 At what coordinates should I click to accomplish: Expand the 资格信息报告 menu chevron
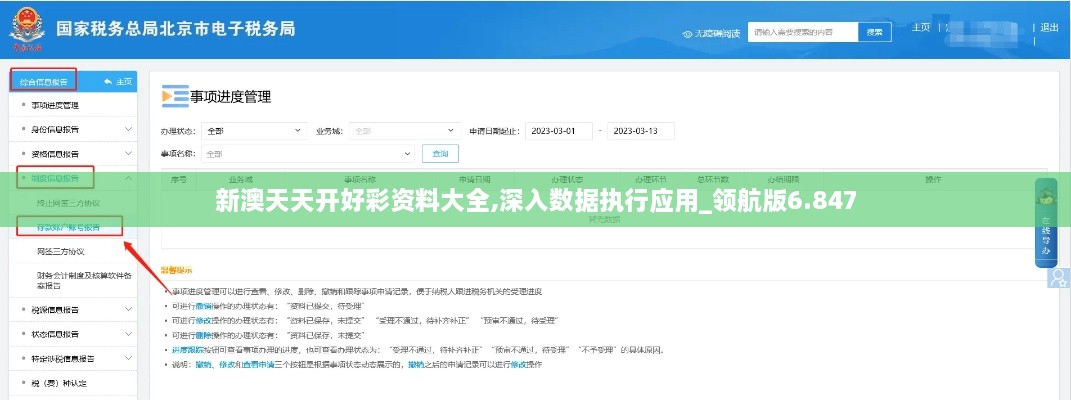128,154
